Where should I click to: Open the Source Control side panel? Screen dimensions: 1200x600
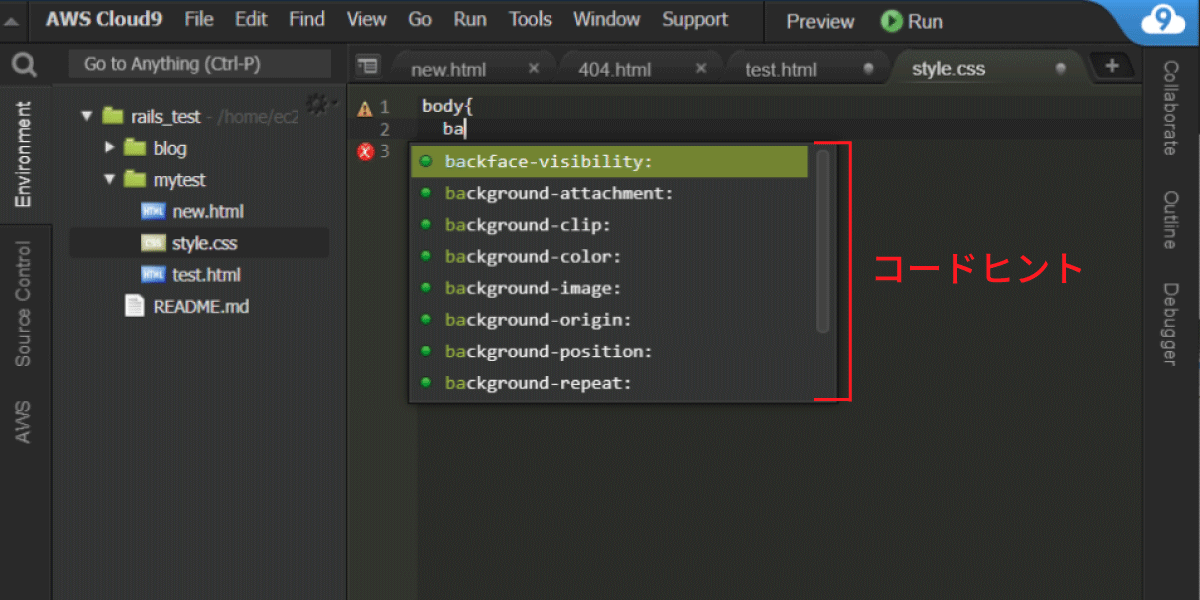coord(23,303)
